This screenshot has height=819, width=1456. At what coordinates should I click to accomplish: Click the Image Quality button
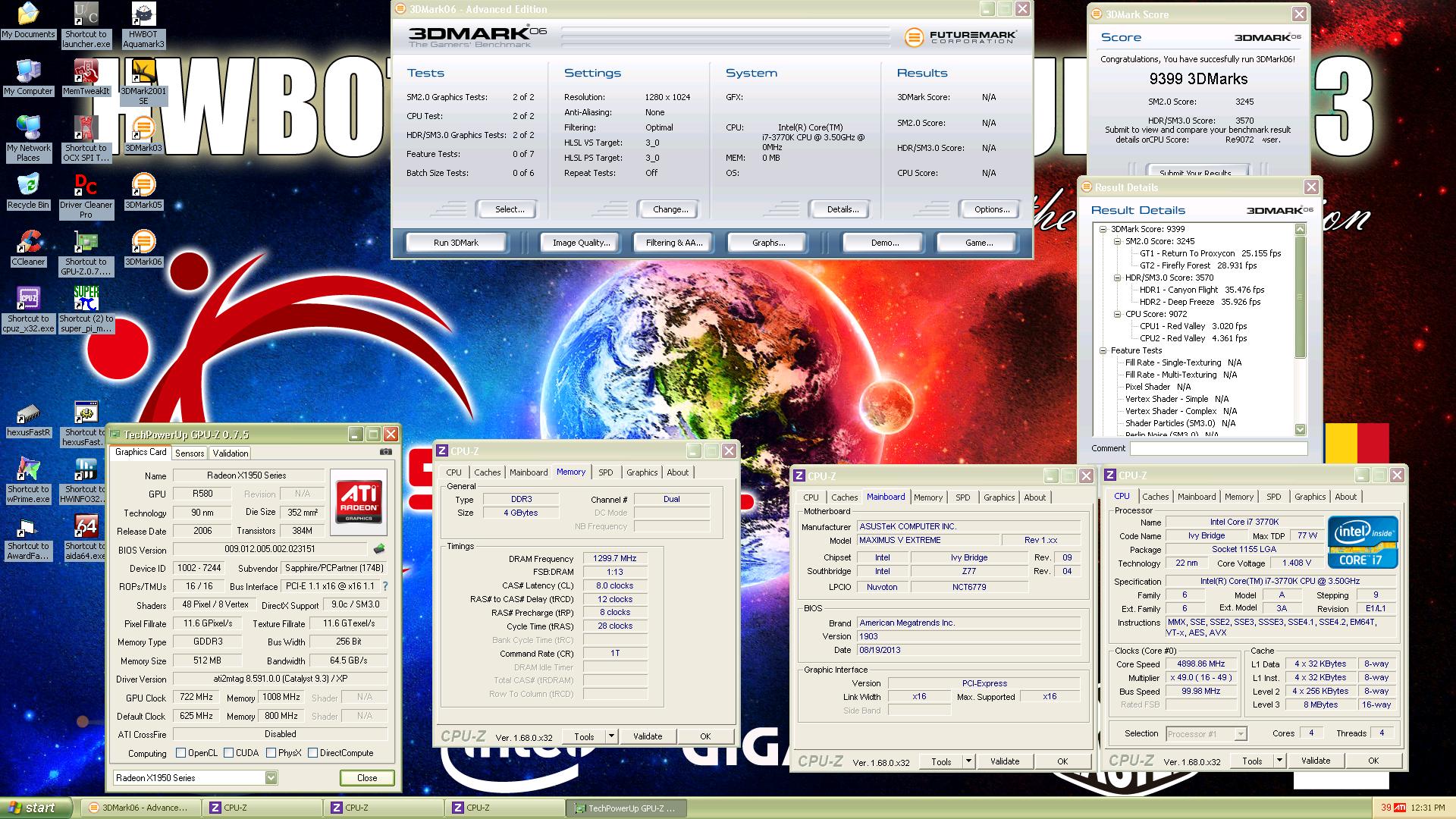(581, 243)
